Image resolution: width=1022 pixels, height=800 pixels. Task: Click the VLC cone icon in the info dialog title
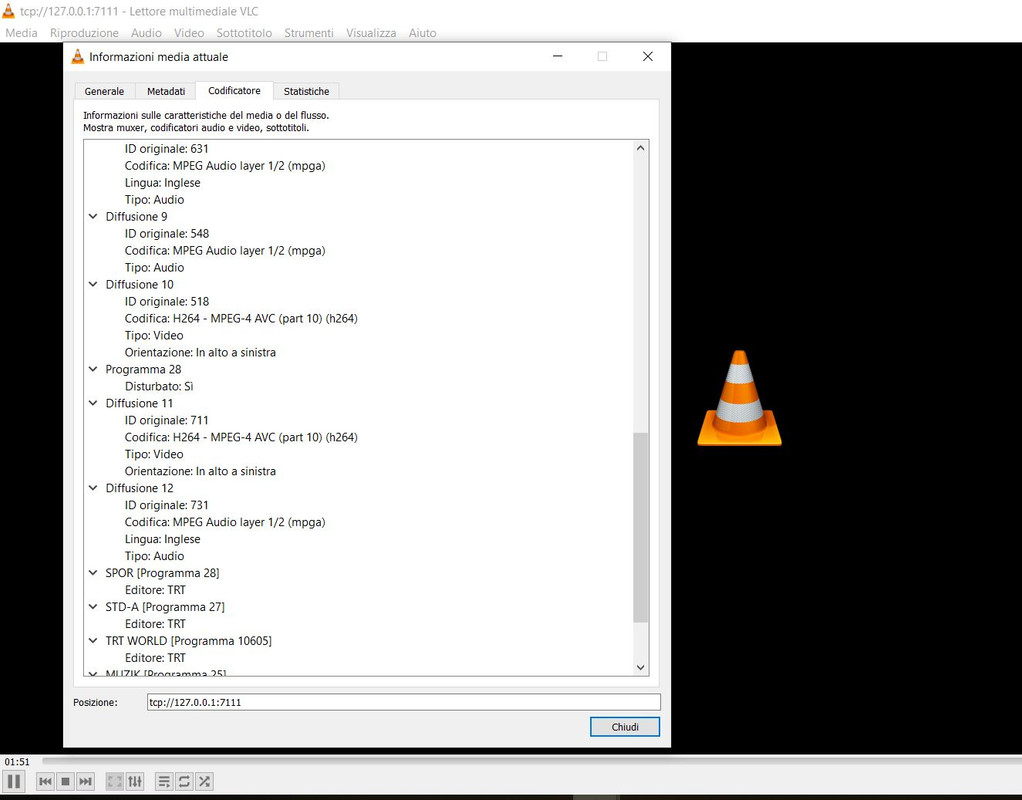pos(78,57)
